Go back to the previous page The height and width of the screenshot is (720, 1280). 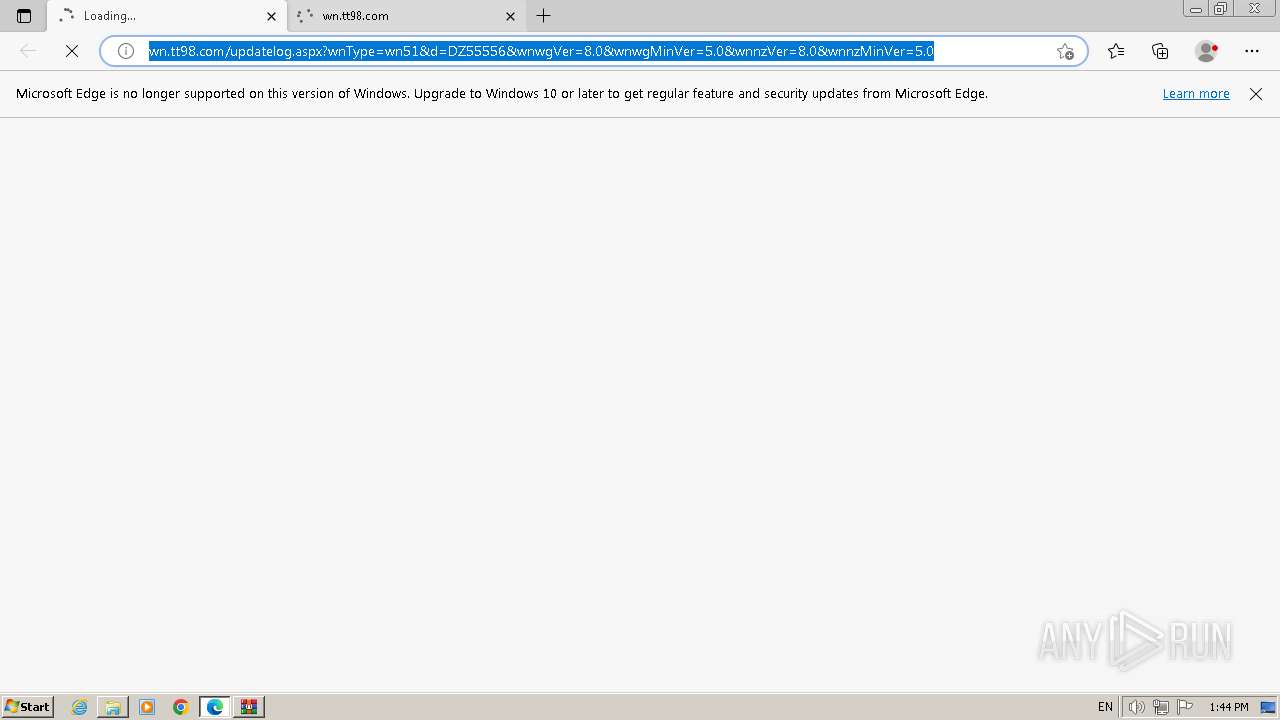[x=28, y=51]
